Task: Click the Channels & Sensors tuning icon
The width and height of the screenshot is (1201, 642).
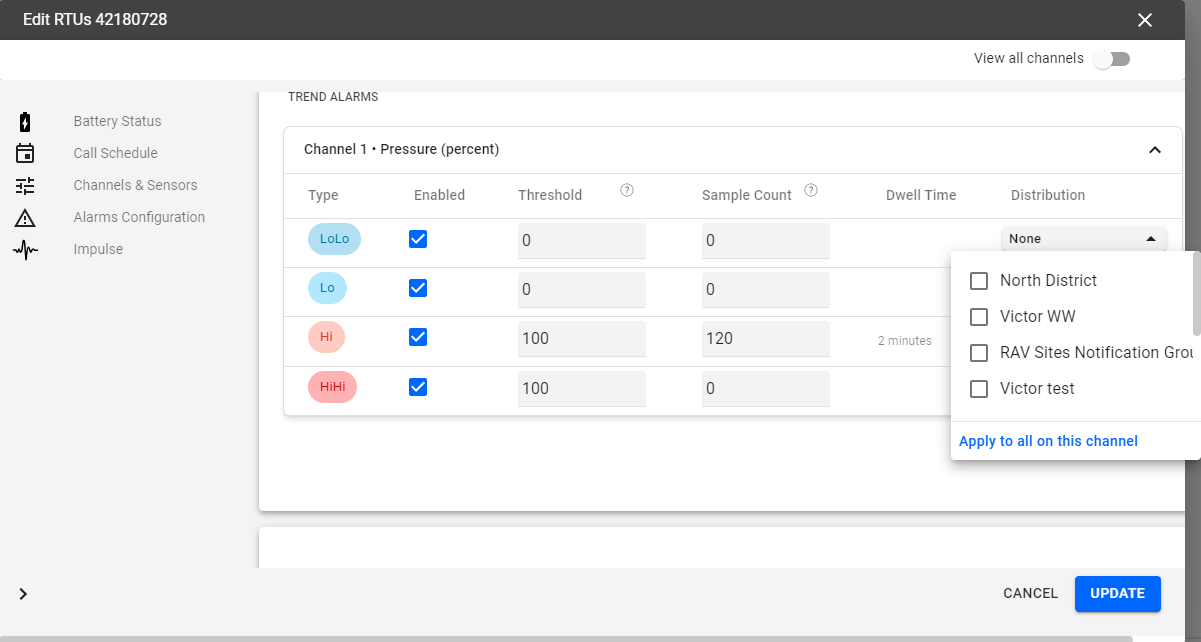Action: 25,186
